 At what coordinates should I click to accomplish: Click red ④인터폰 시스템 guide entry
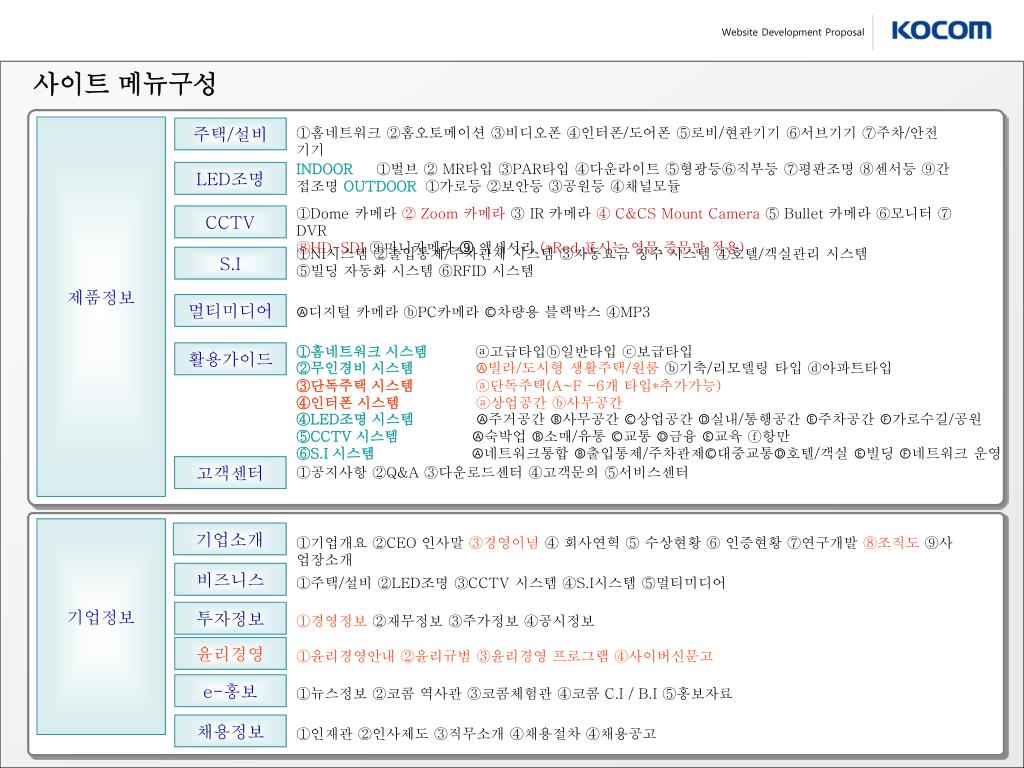tap(347, 402)
